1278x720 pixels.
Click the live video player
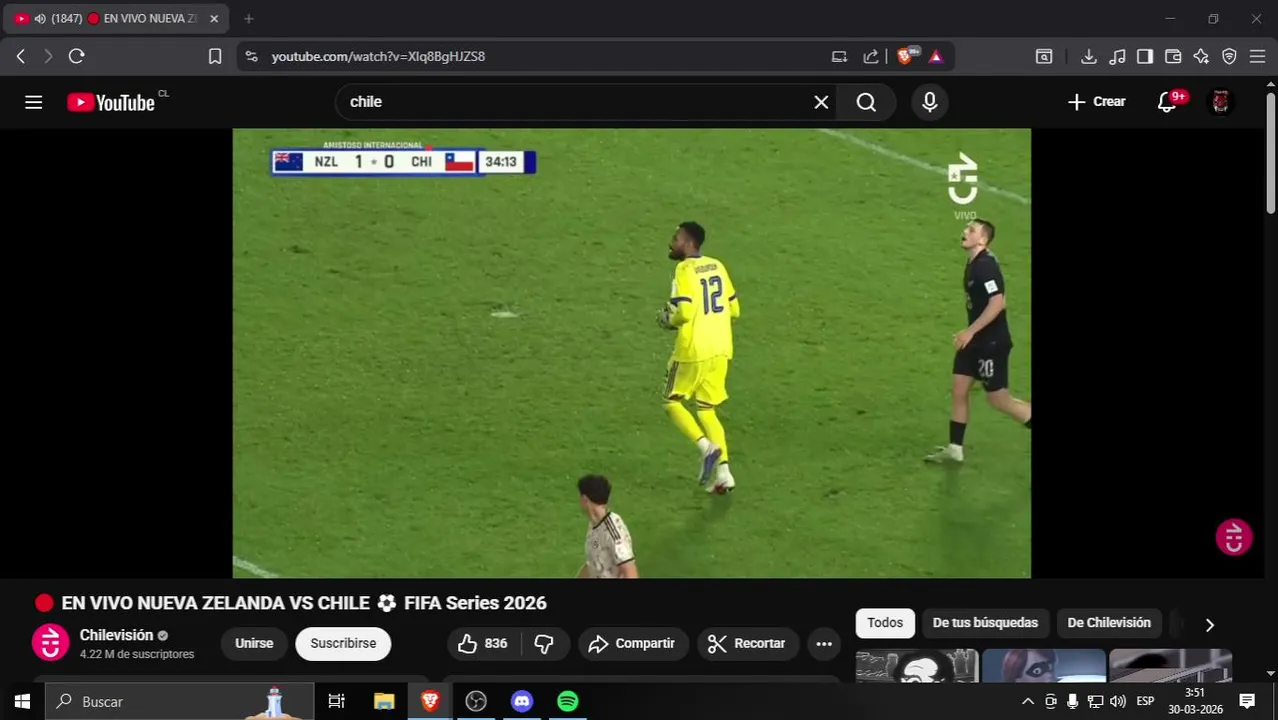pyautogui.click(x=631, y=353)
